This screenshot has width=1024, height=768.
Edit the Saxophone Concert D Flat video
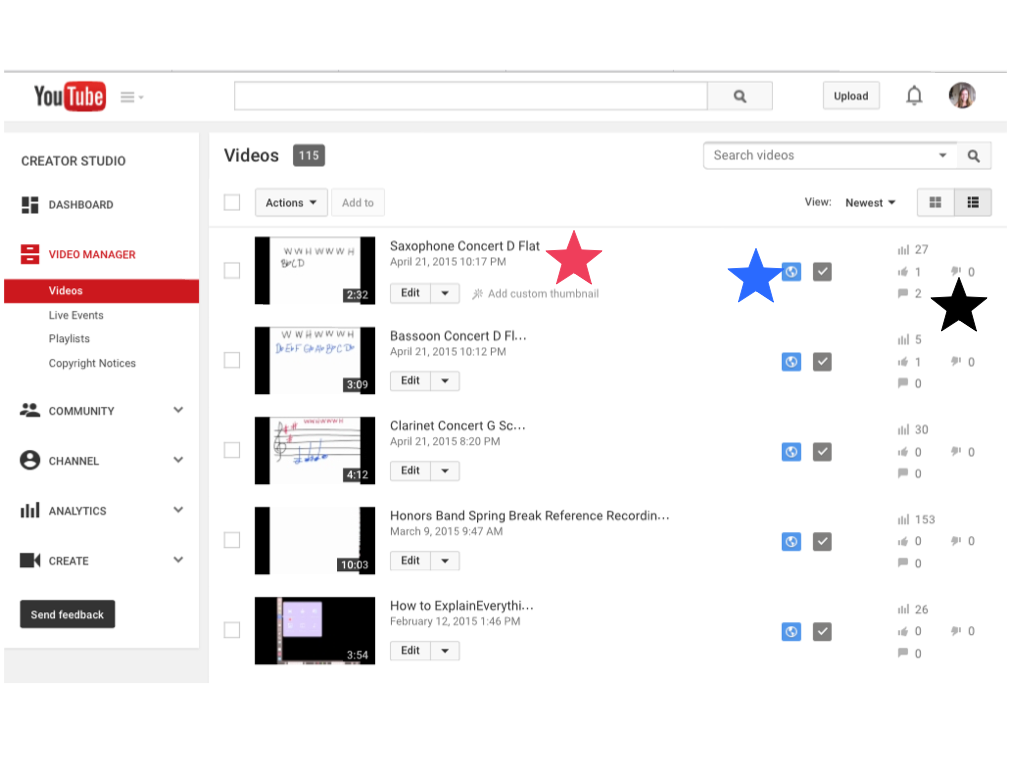(410, 293)
